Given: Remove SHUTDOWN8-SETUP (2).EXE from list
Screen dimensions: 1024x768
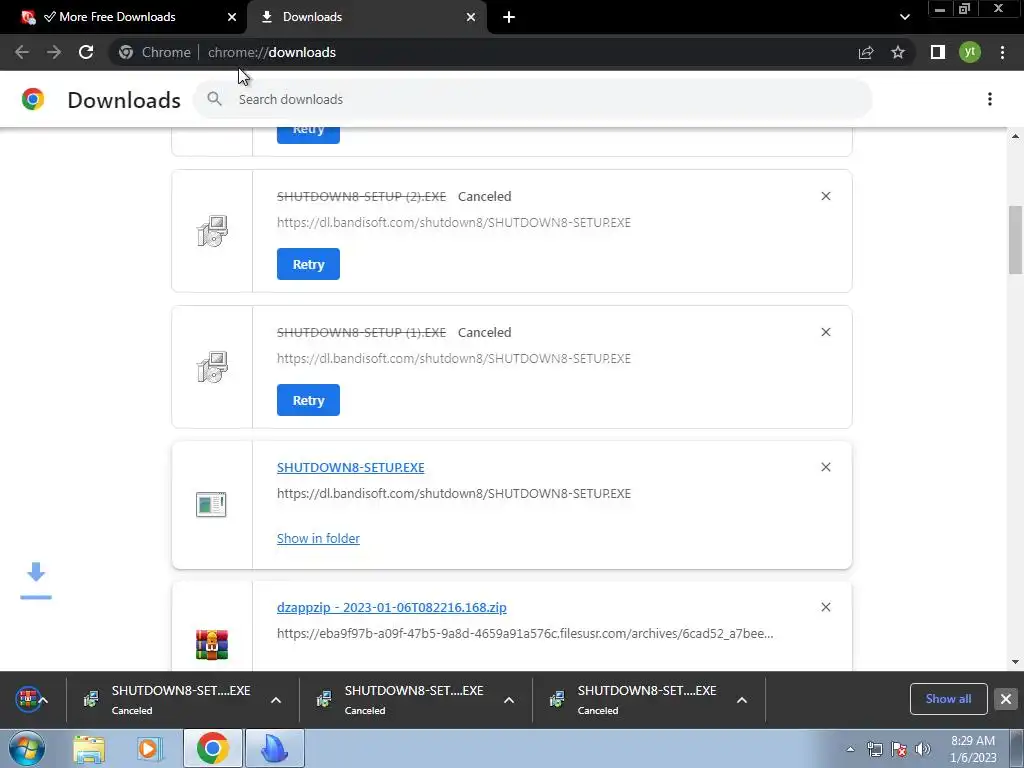Looking at the screenshot, I should [x=825, y=196].
